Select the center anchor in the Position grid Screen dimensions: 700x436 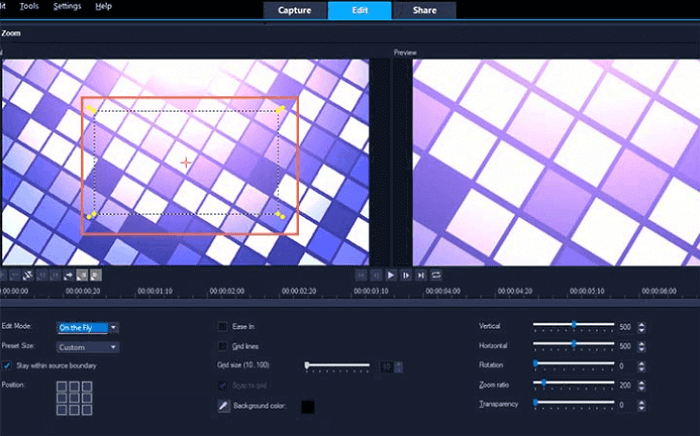[74, 397]
